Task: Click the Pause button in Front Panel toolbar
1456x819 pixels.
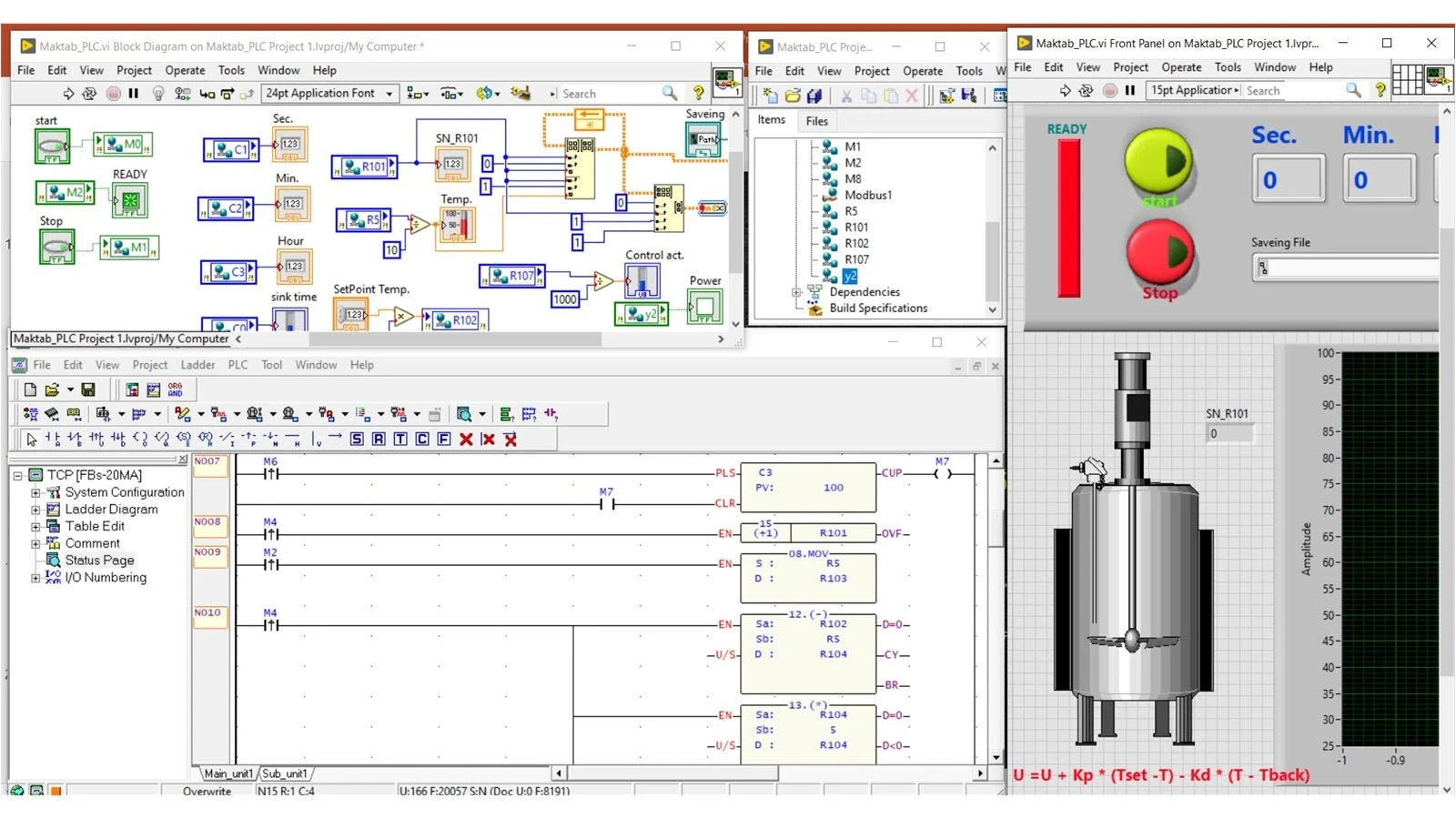Action: click(1130, 90)
